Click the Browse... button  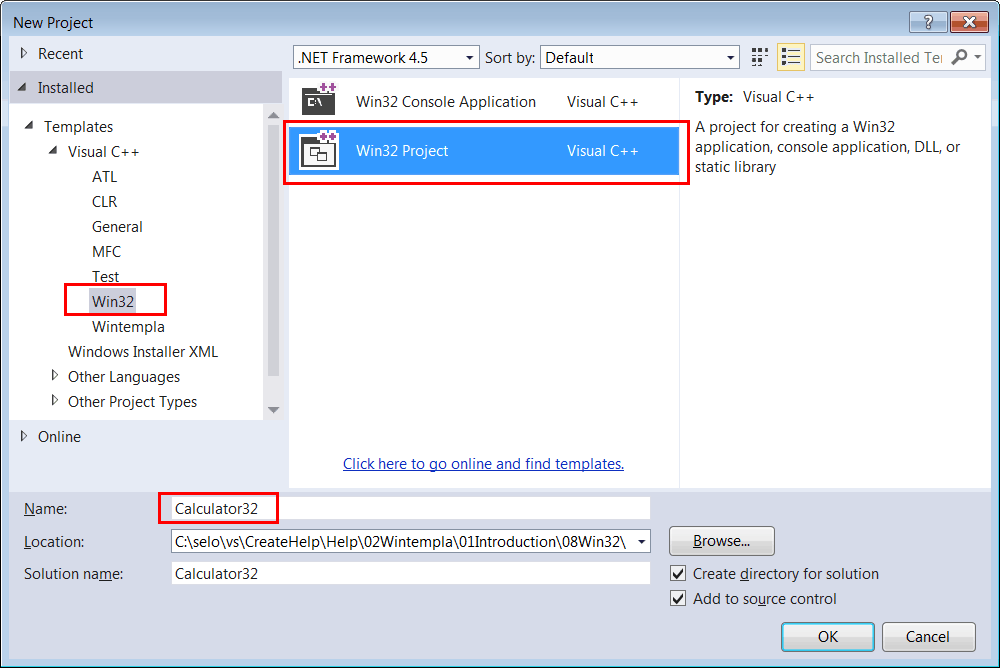pyautogui.click(x=722, y=541)
